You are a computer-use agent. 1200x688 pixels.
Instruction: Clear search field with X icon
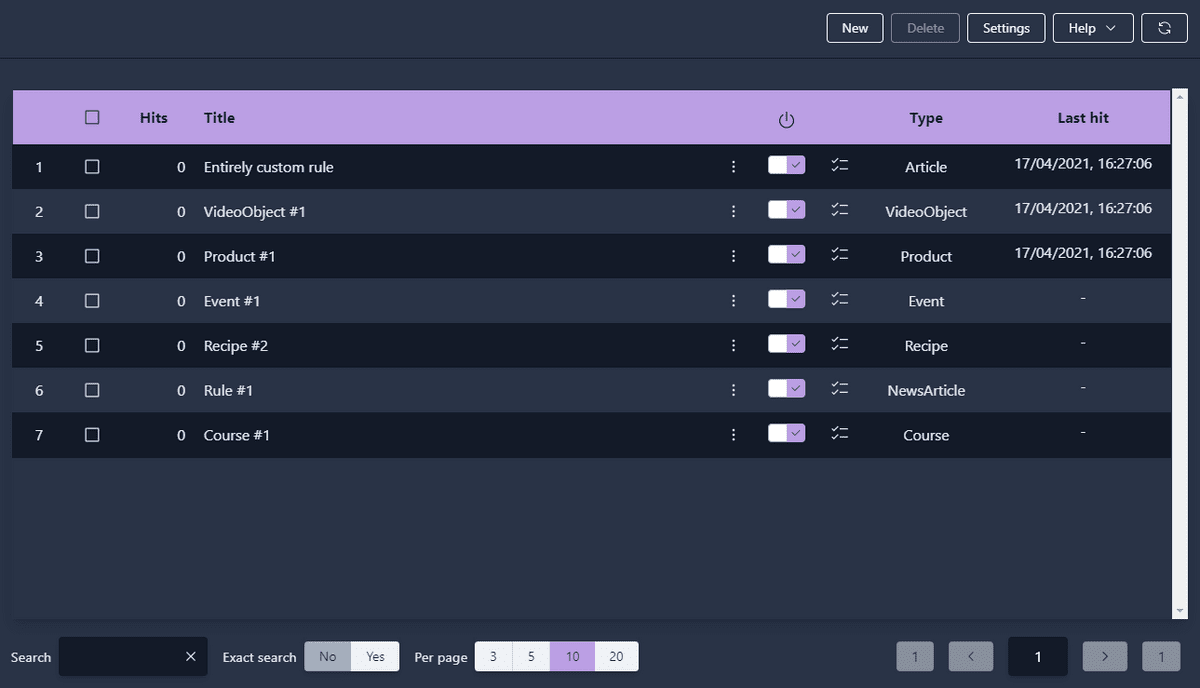(191, 656)
